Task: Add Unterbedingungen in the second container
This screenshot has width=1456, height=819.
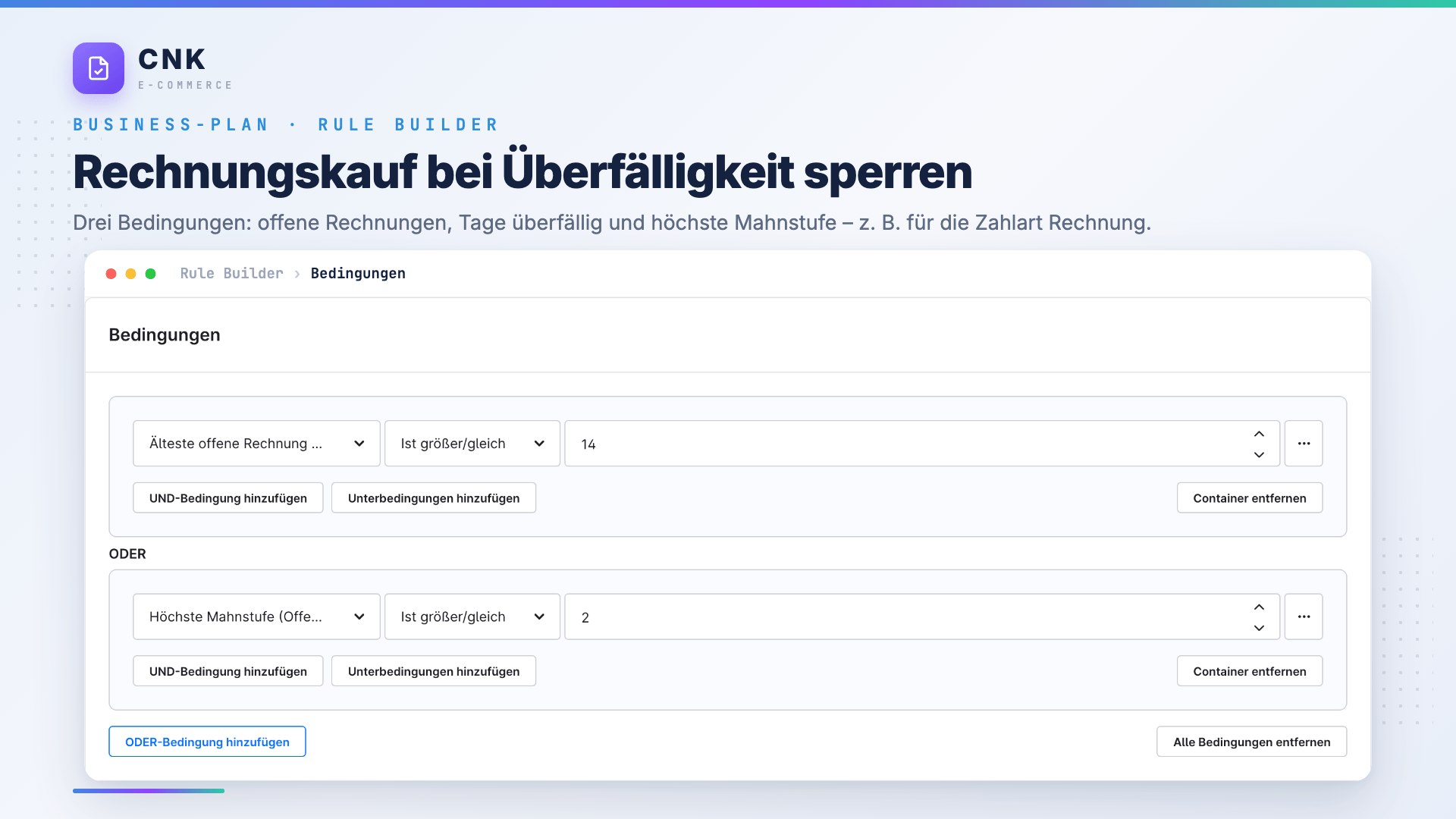Action: coord(434,671)
